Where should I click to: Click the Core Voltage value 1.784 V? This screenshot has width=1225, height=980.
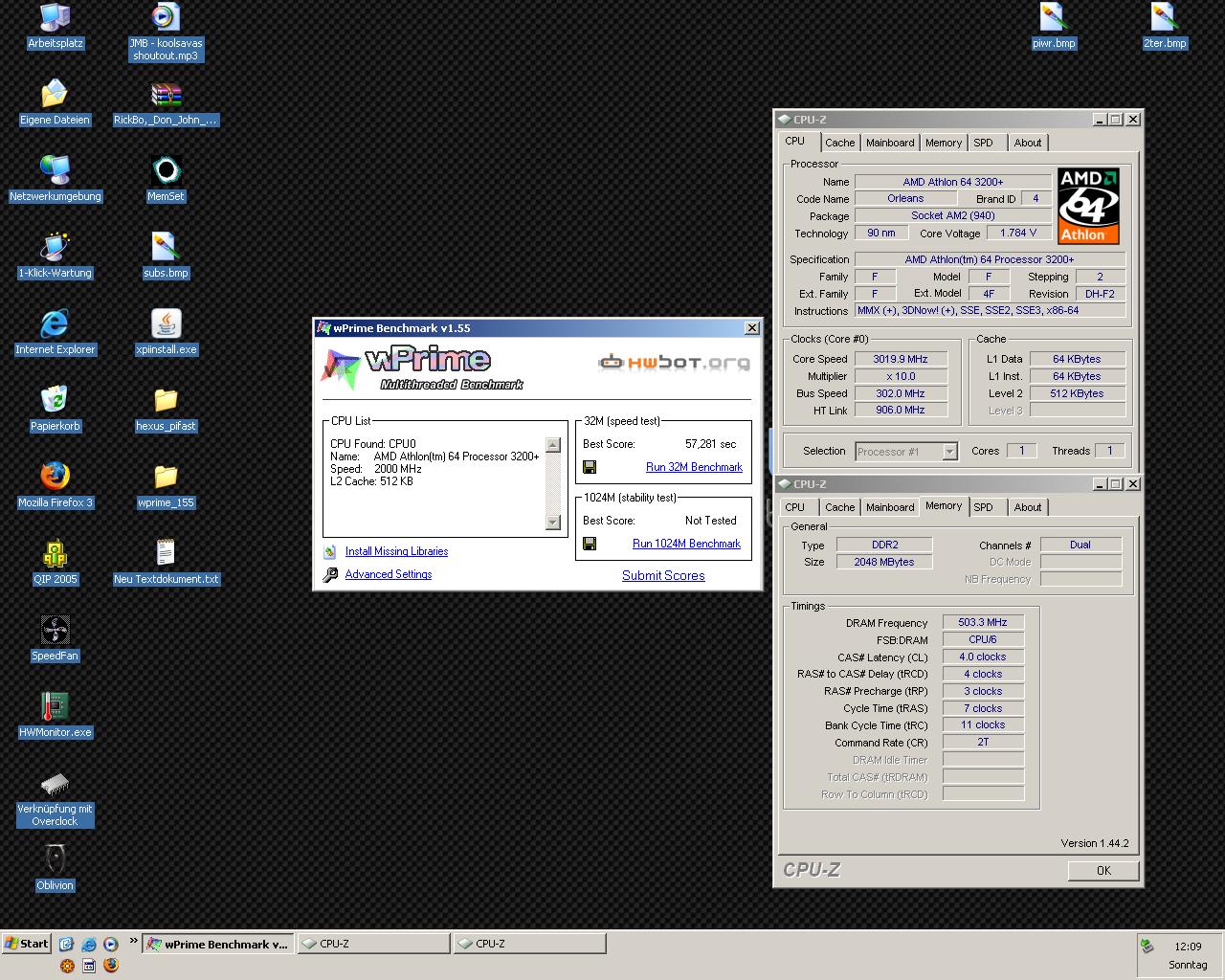1018,233
